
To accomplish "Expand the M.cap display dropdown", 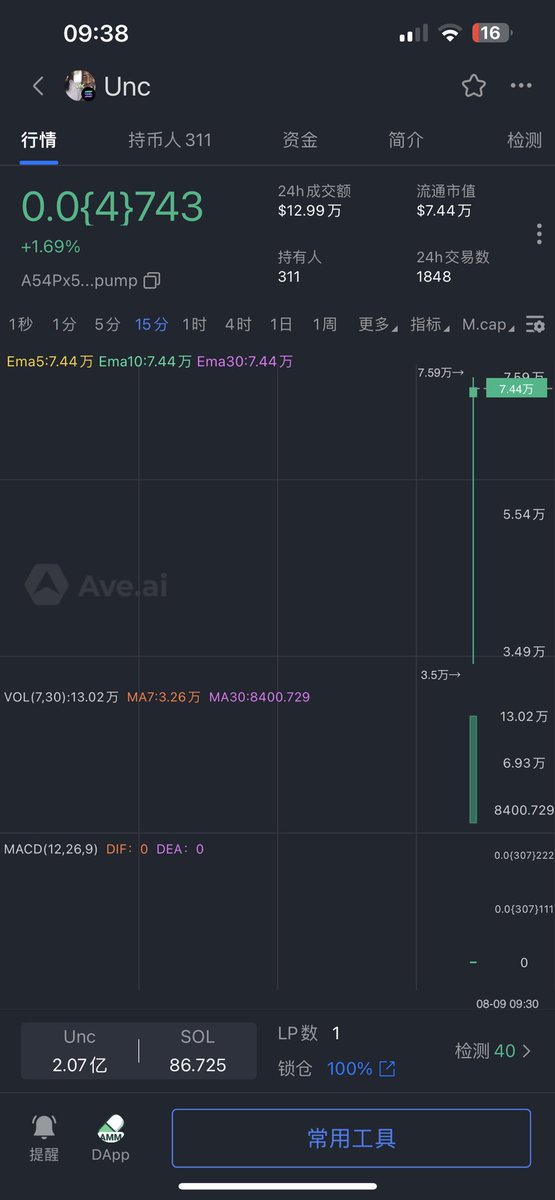I will pyautogui.click(x=489, y=324).
